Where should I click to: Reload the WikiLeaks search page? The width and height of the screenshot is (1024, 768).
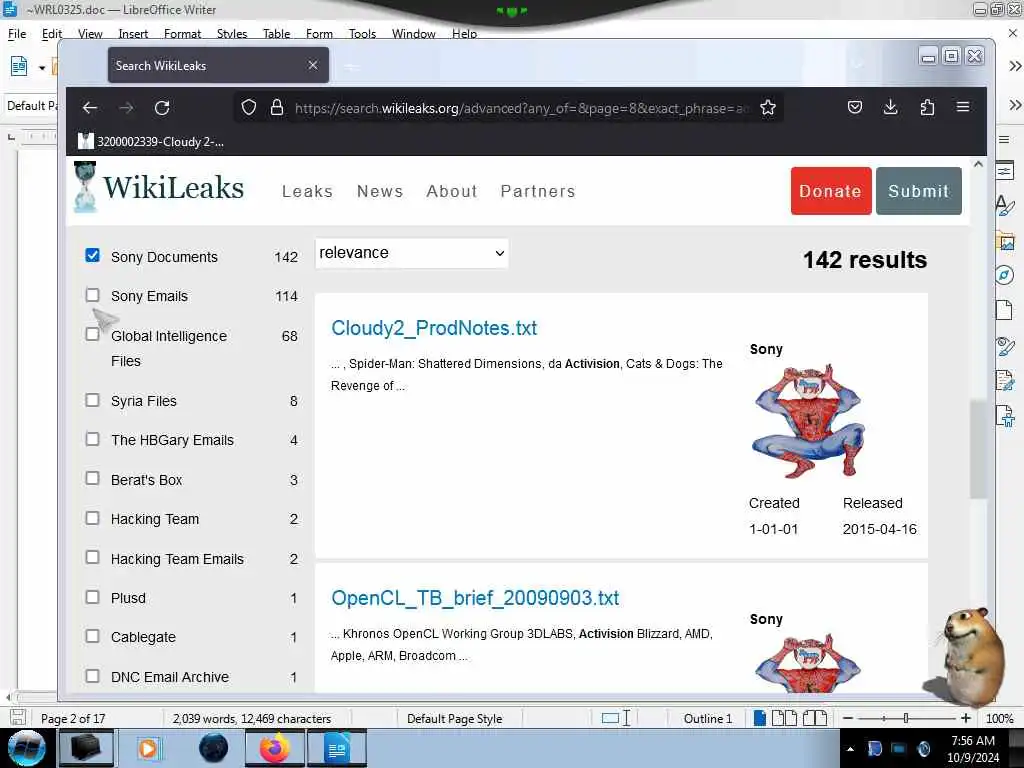[x=162, y=108]
